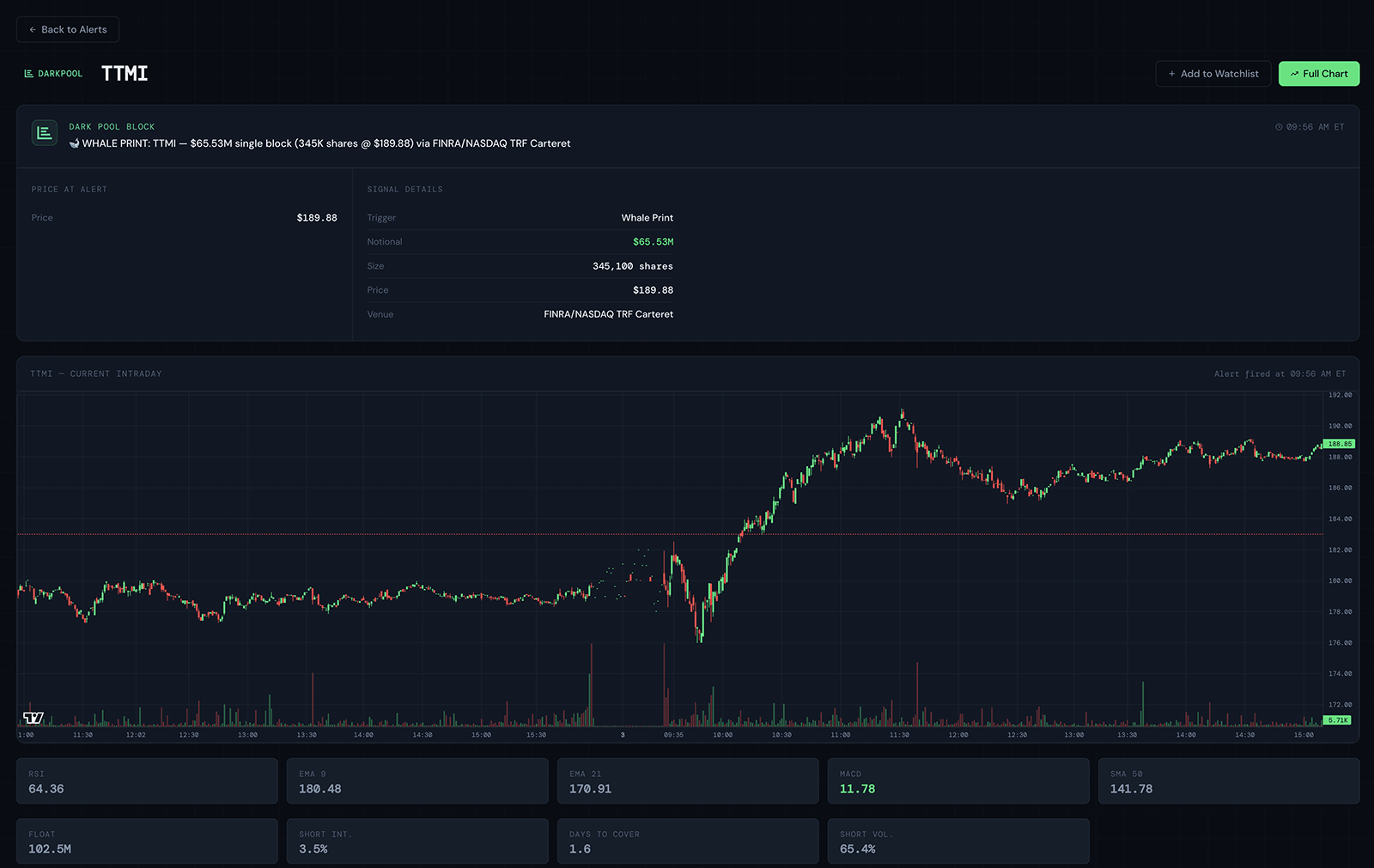Click the Float value 102.5M
Viewport: 1374px width, 868px height.
point(50,849)
